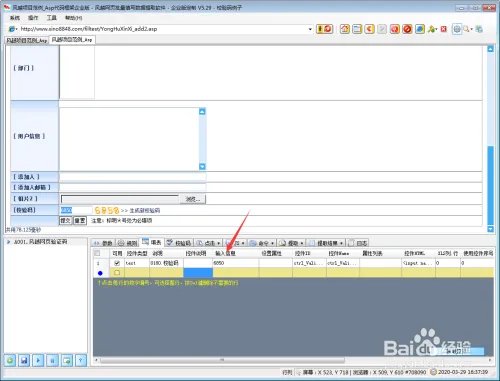
Task: Click the orange back arrow toolbar icon
Action: pyautogui.click(x=369, y=29)
